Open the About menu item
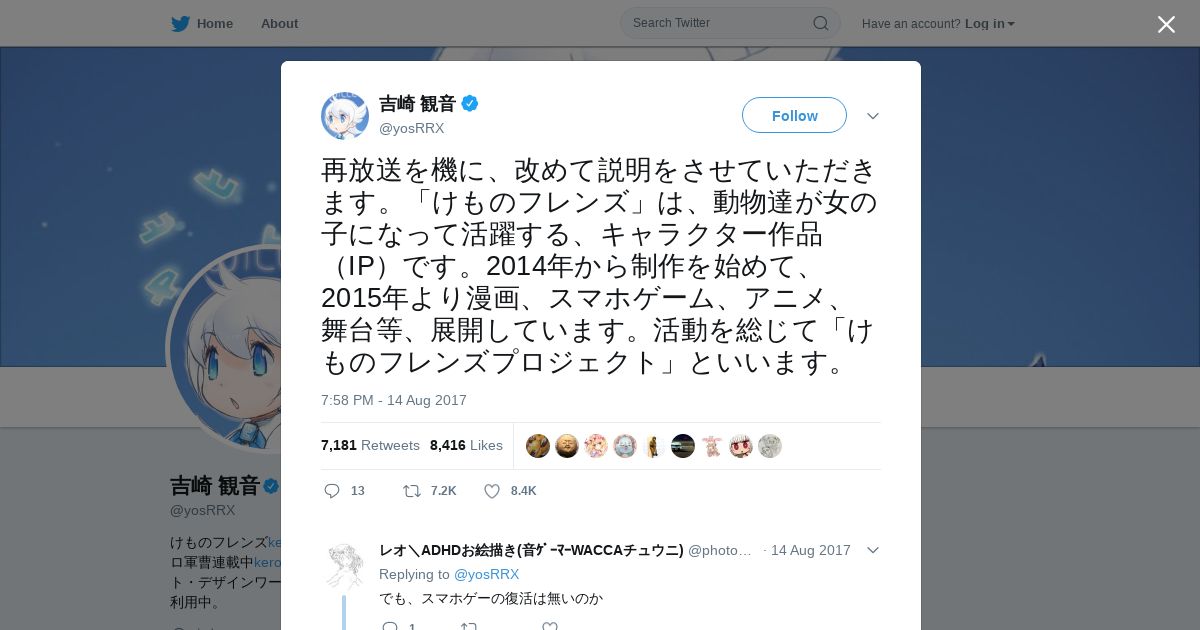Image resolution: width=1200 pixels, height=630 pixels. pos(279,23)
